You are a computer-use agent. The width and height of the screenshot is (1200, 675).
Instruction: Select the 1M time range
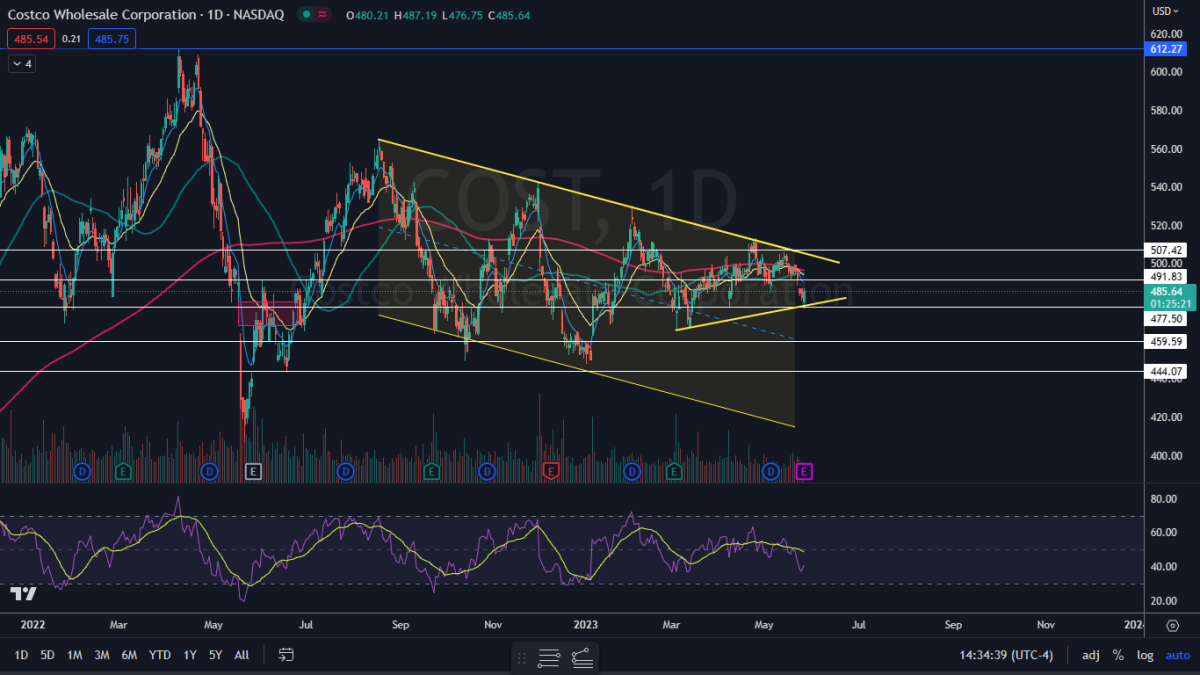point(74,656)
